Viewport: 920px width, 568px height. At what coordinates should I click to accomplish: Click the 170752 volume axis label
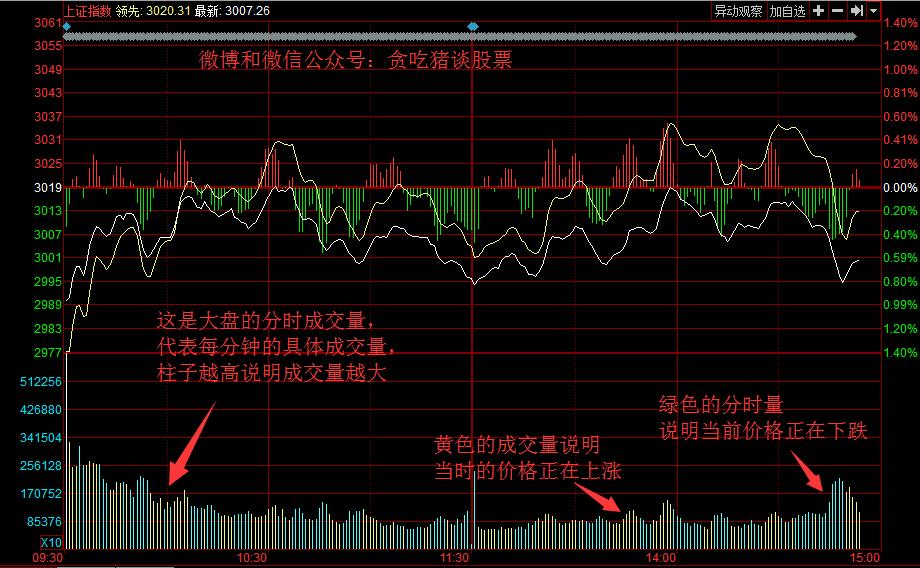click(40, 493)
